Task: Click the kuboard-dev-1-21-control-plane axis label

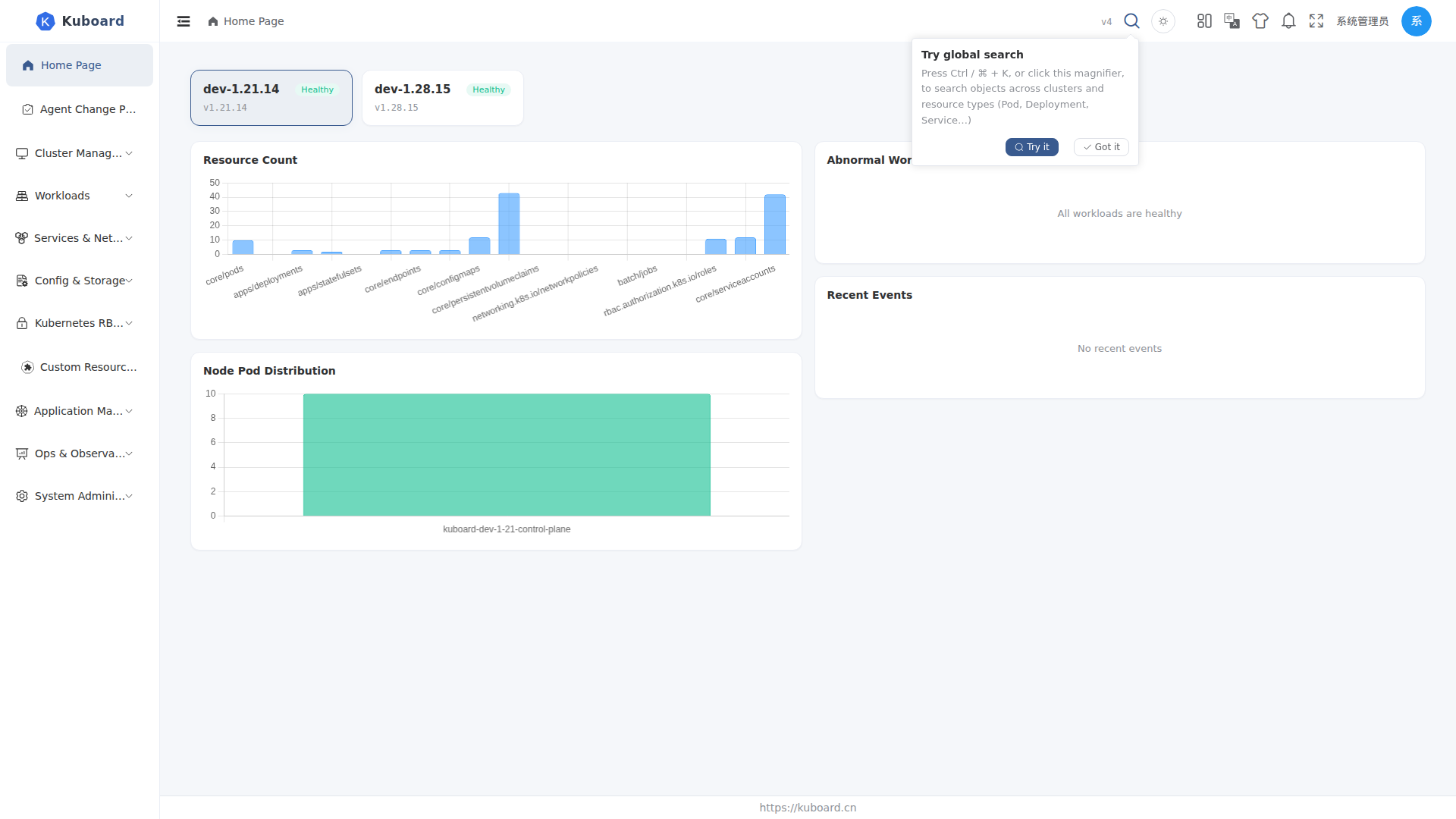Action: click(507, 529)
